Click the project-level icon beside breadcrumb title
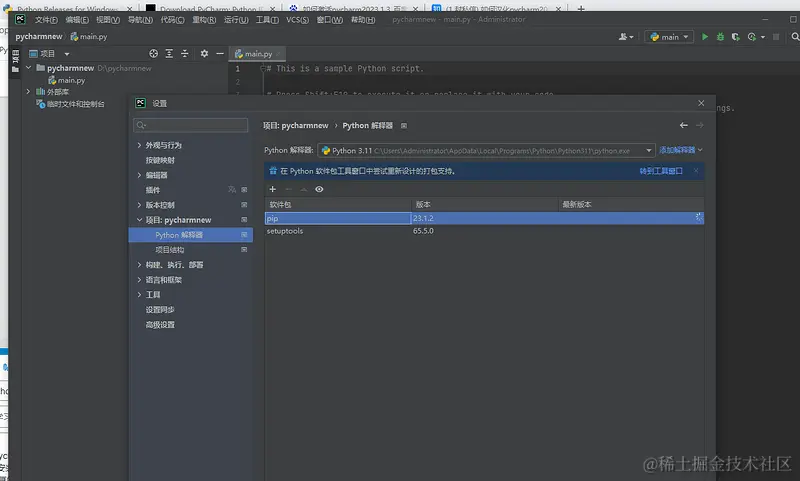This screenshot has width=800, height=481. pyautogui.click(x=404, y=125)
